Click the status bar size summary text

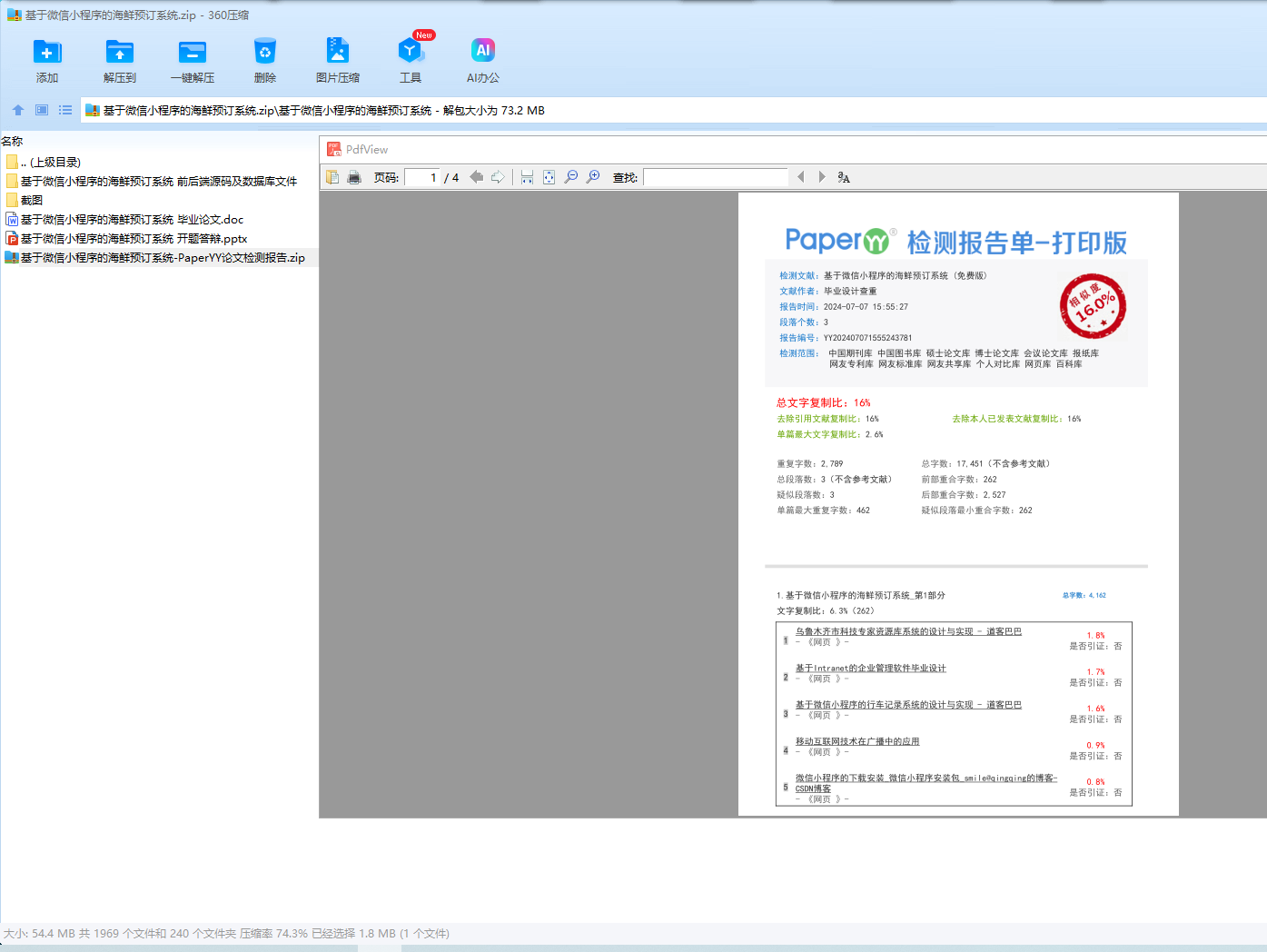(x=226, y=933)
